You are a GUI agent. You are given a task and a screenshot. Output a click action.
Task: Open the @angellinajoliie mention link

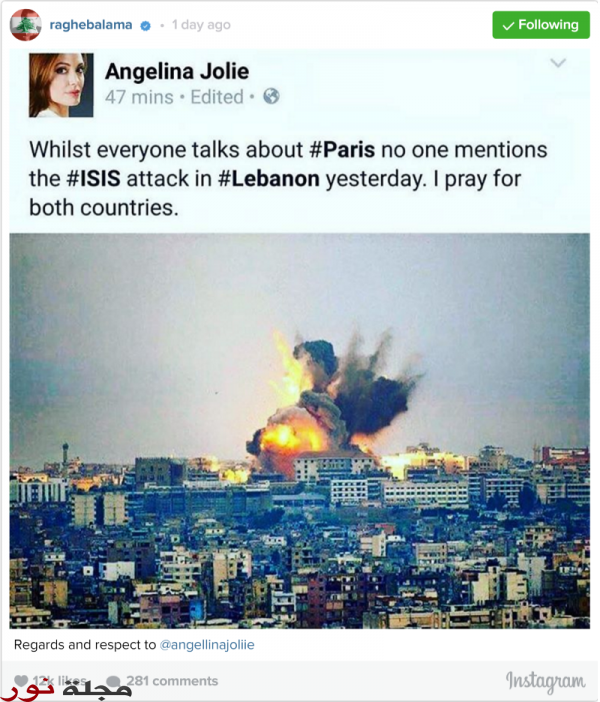click(x=207, y=645)
